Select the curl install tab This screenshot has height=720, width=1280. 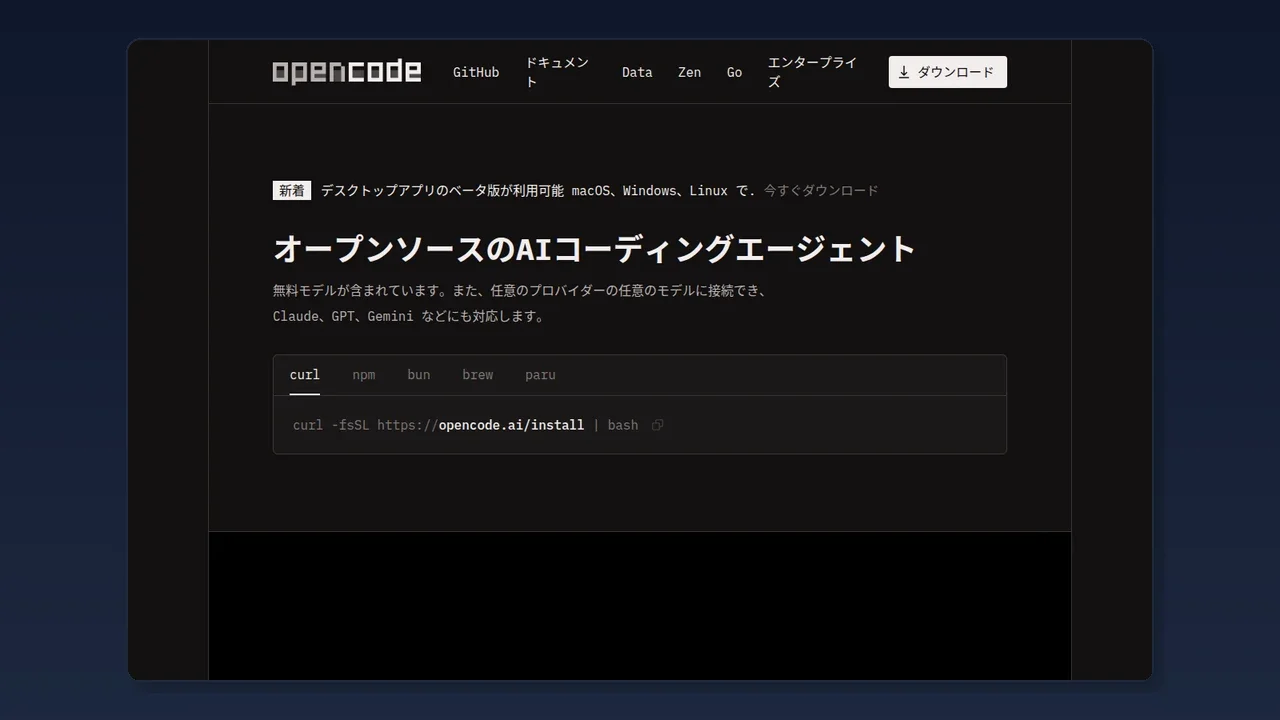coord(305,375)
